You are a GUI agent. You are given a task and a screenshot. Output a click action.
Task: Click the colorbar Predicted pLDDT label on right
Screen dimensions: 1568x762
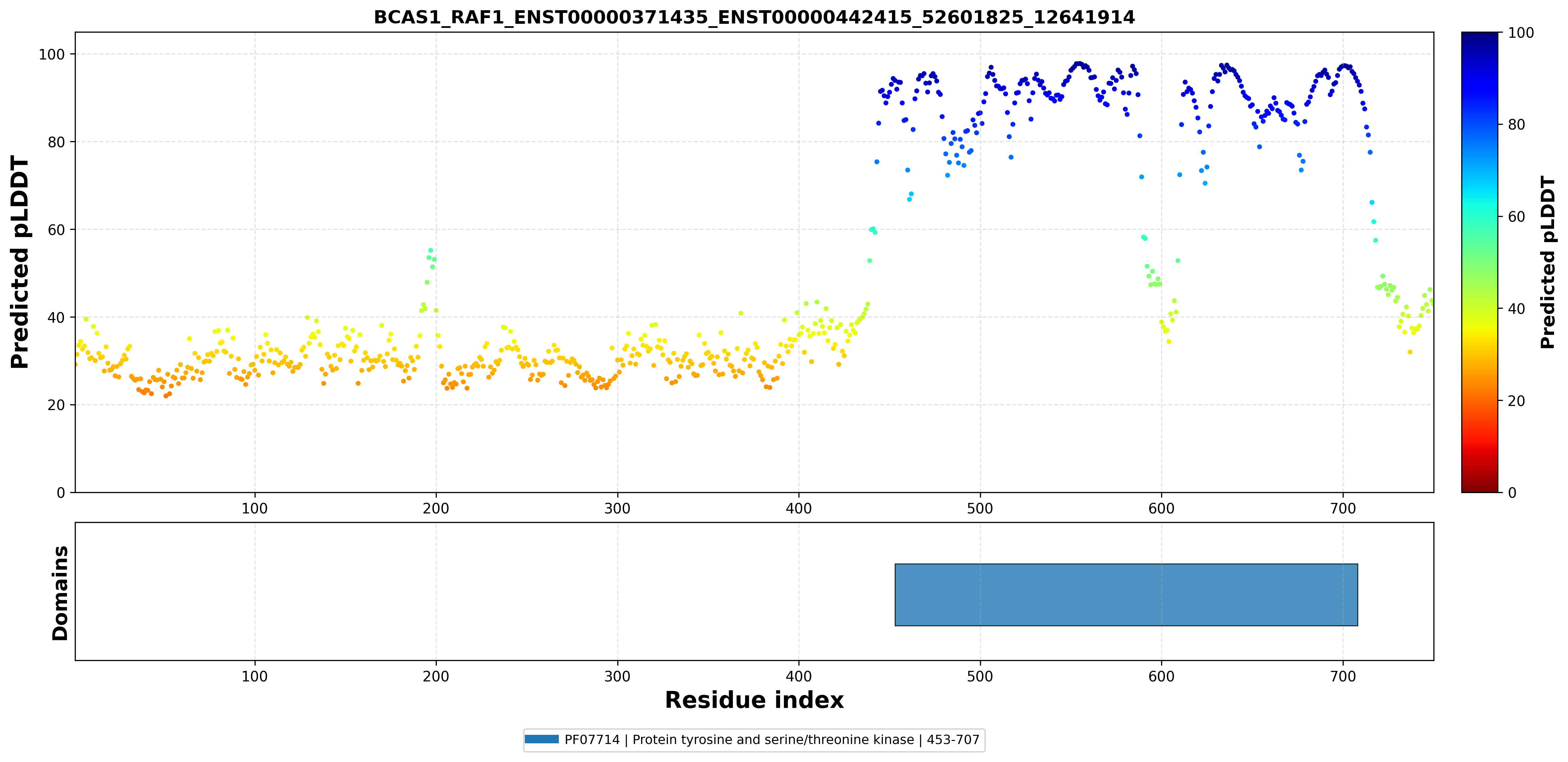point(1547,262)
